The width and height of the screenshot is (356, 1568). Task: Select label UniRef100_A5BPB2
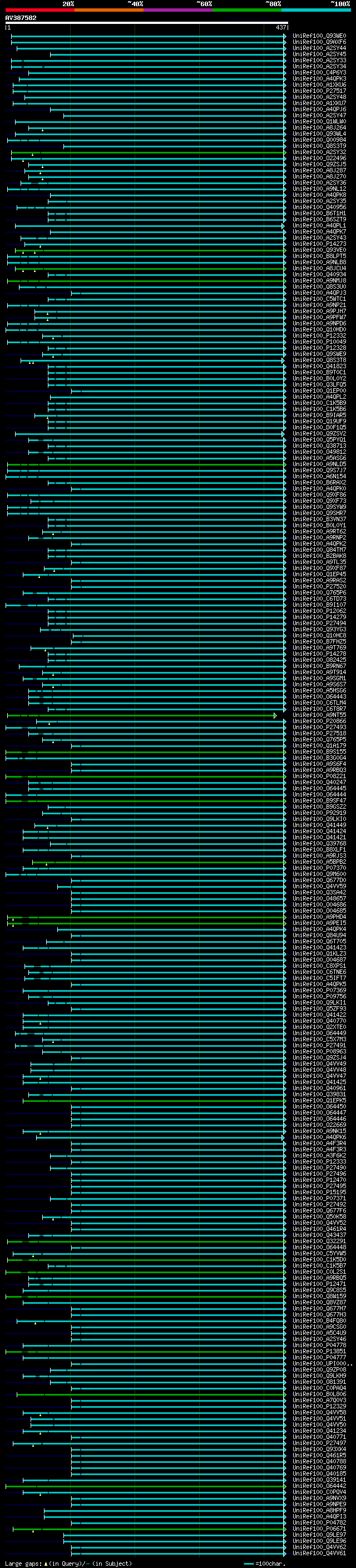pos(319,862)
